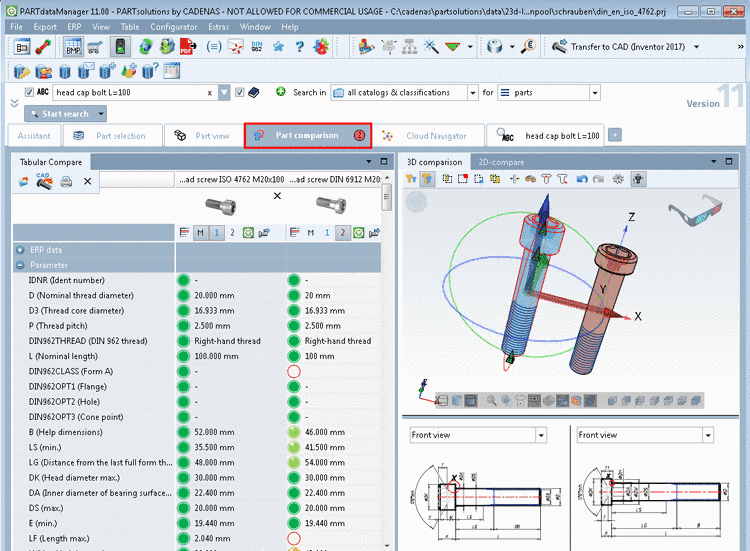Click the undo arrow in 3D comparison toolbar
Viewport: 750px width, 551px height.
click(582, 179)
